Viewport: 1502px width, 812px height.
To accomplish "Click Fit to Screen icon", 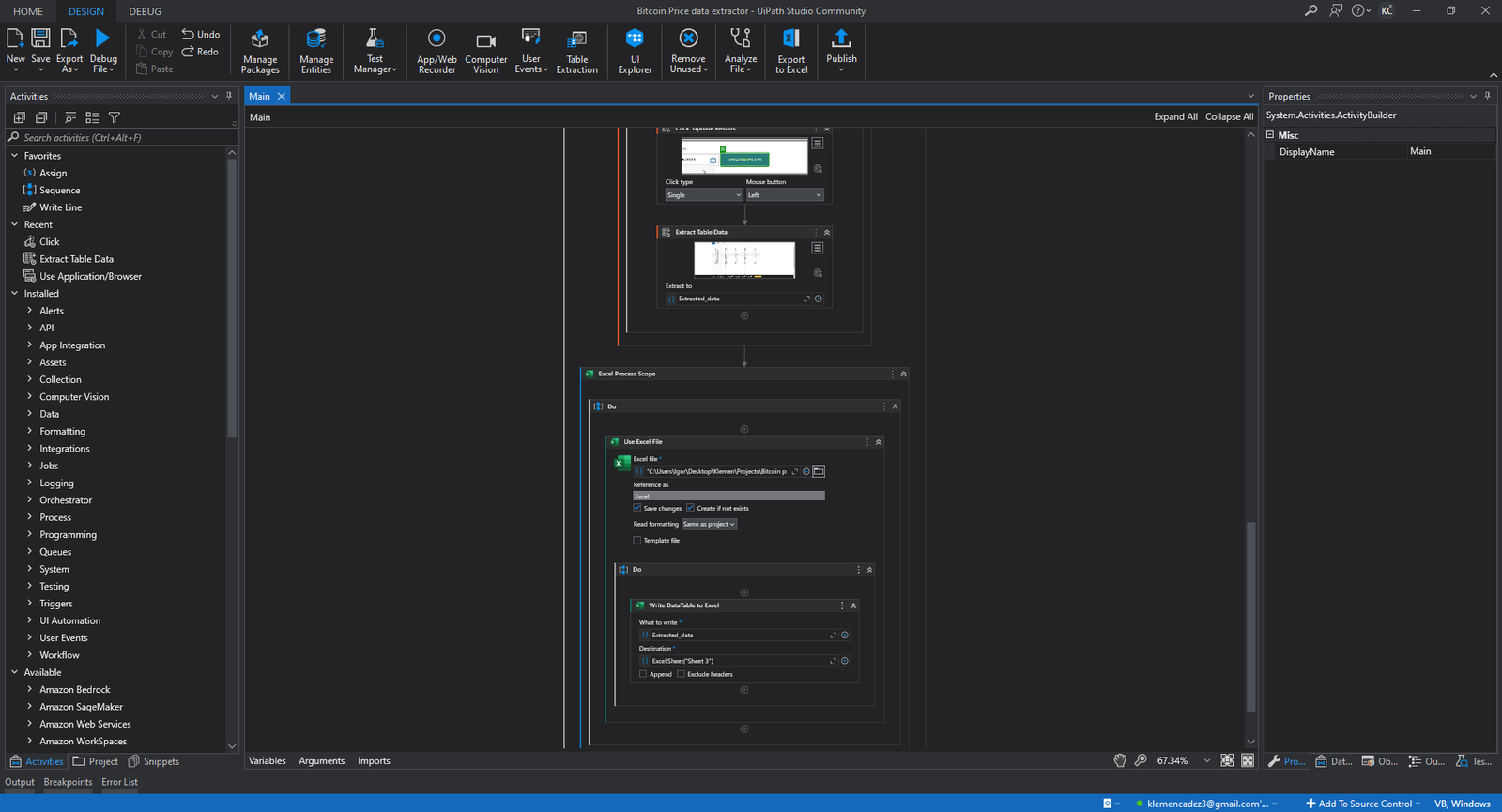I will [1227, 760].
